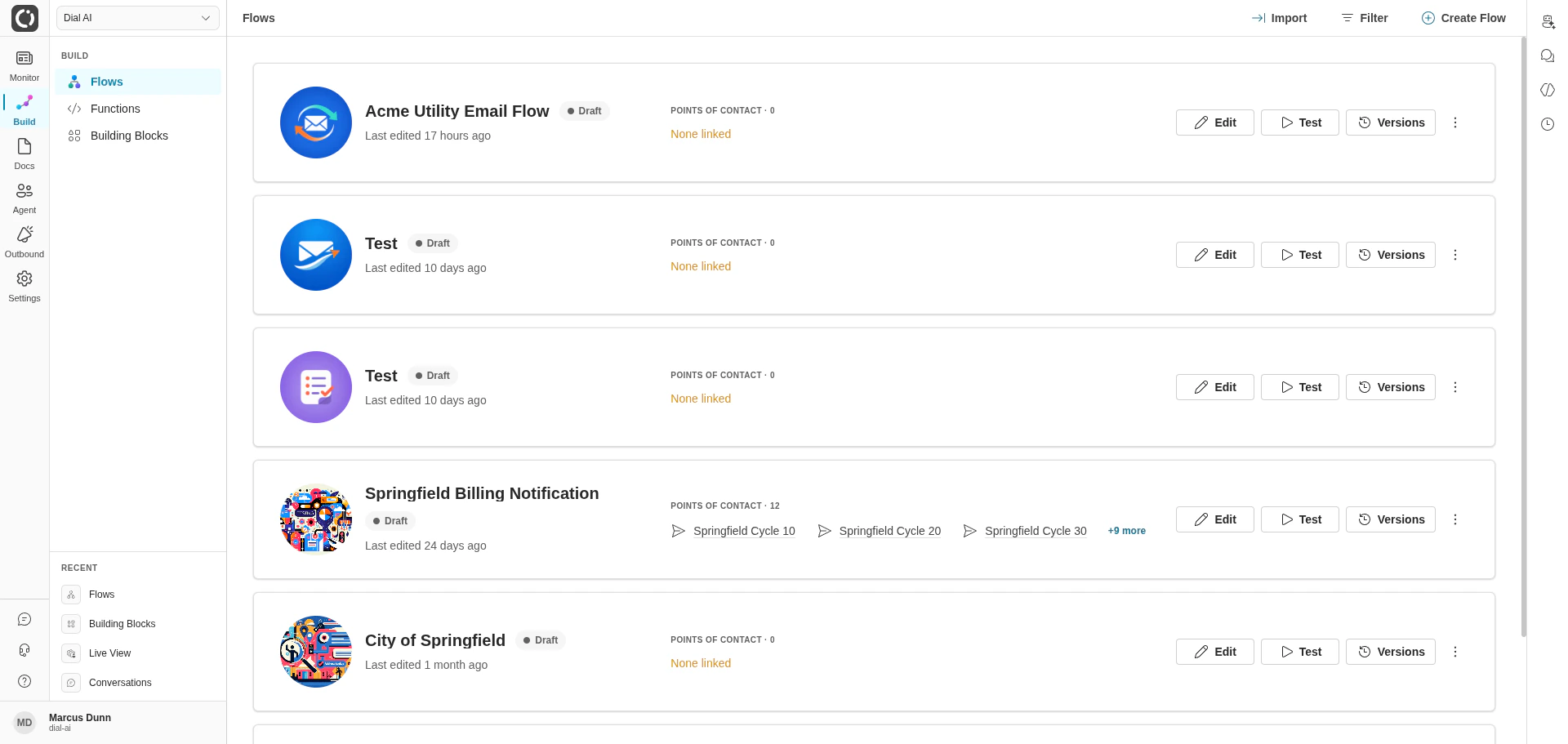The width and height of the screenshot is (1568, 744).
Task: Open the right-rail history clock icon
Action: [x=1548, y=124]
